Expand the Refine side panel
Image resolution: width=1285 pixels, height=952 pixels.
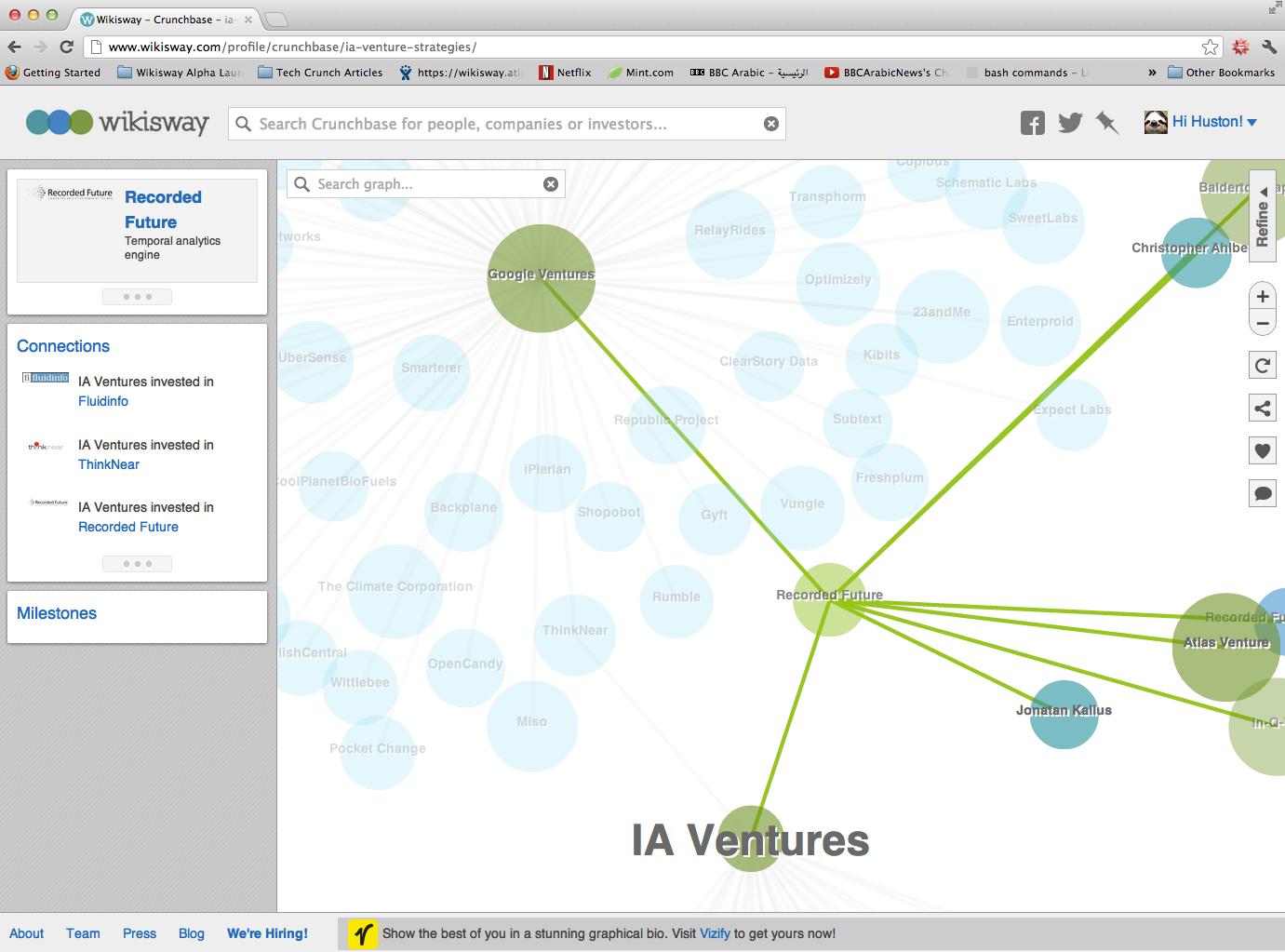coord(1263,217)
